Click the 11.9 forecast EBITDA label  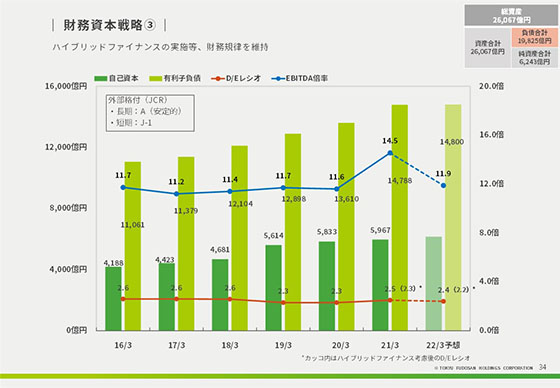coord(443,174)
